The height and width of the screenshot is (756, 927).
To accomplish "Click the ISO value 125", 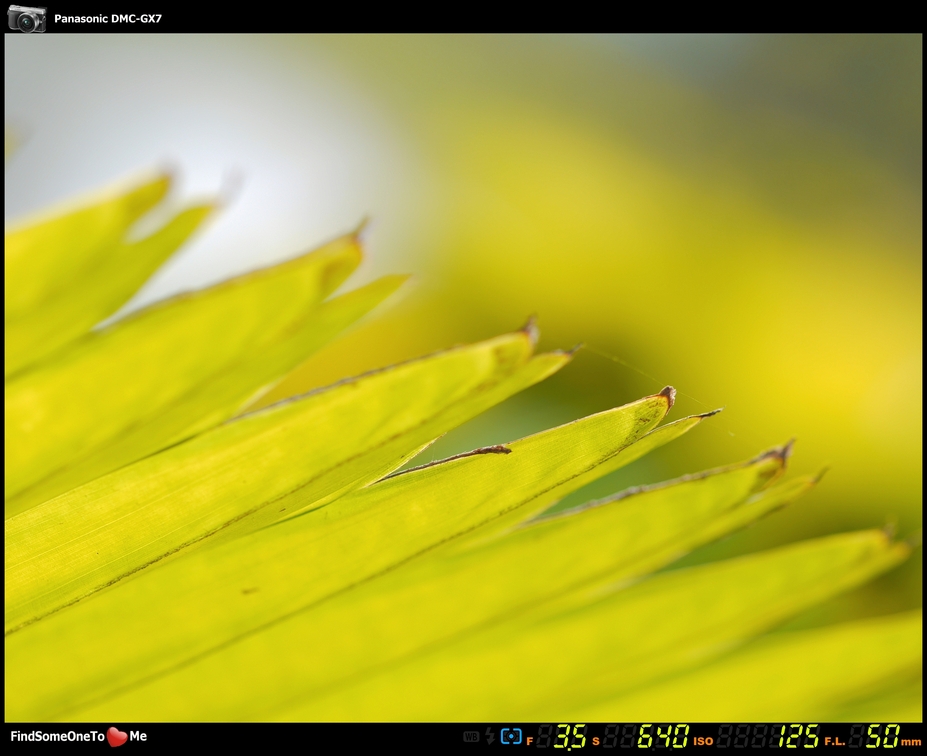I will (x=799, y=736).
